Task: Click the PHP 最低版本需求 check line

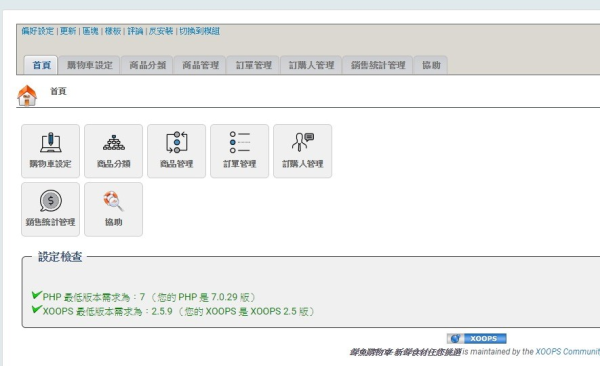Action: pos(144,297)
